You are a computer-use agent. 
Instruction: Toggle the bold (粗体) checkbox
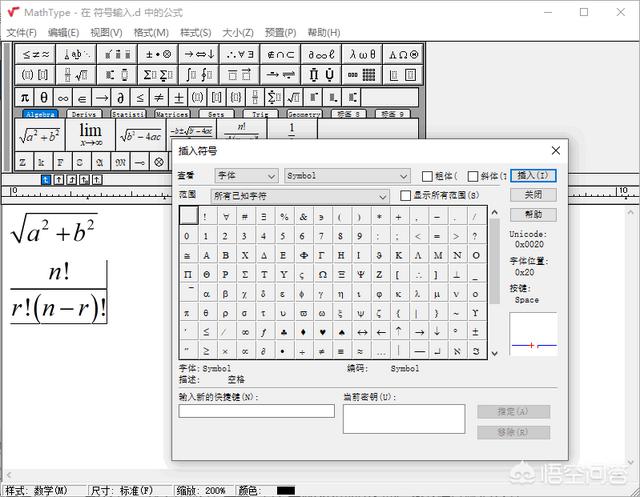coord(427,176)
